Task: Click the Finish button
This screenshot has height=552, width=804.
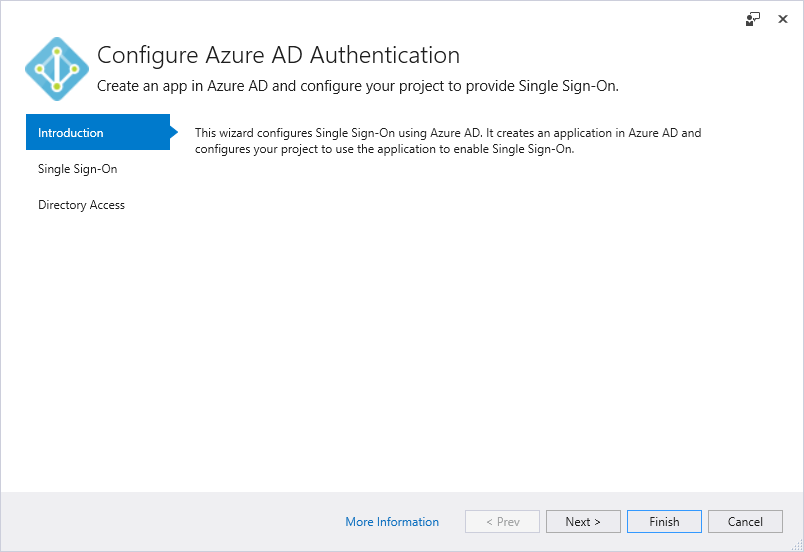Action: 665,522
